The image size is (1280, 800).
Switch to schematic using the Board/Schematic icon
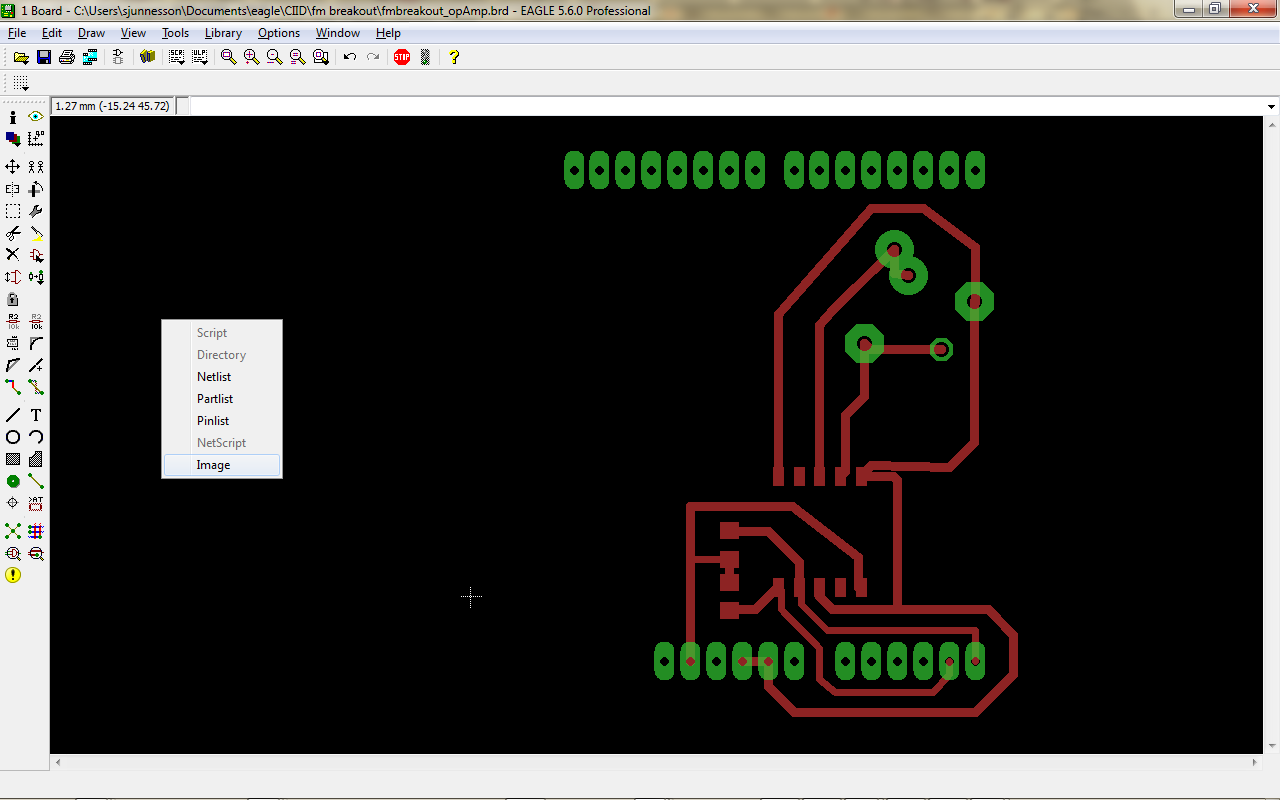pyautogui.click(x=117, y=57)
